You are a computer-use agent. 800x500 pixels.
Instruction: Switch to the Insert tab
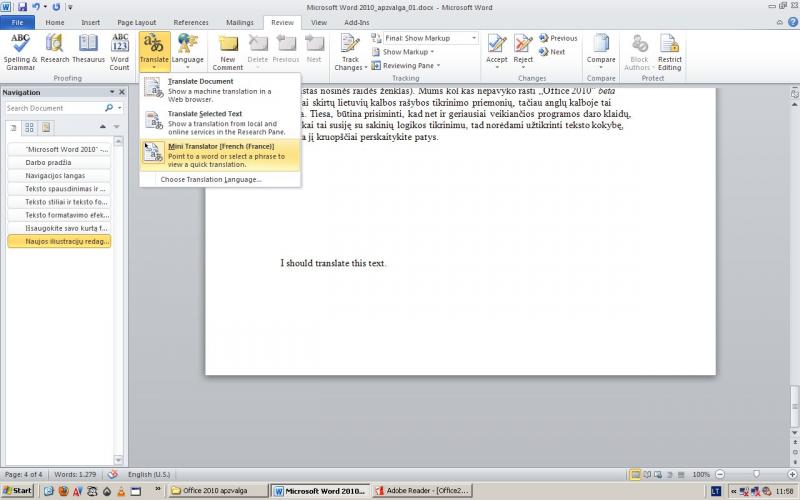click(x=90, y=22)
